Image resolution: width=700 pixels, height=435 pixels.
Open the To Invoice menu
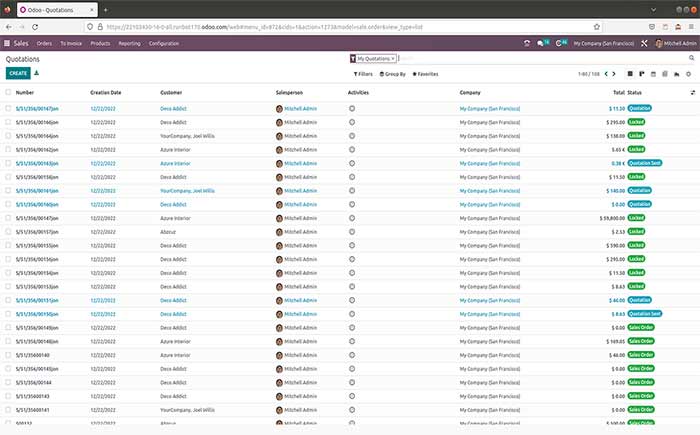coord(71,43)
